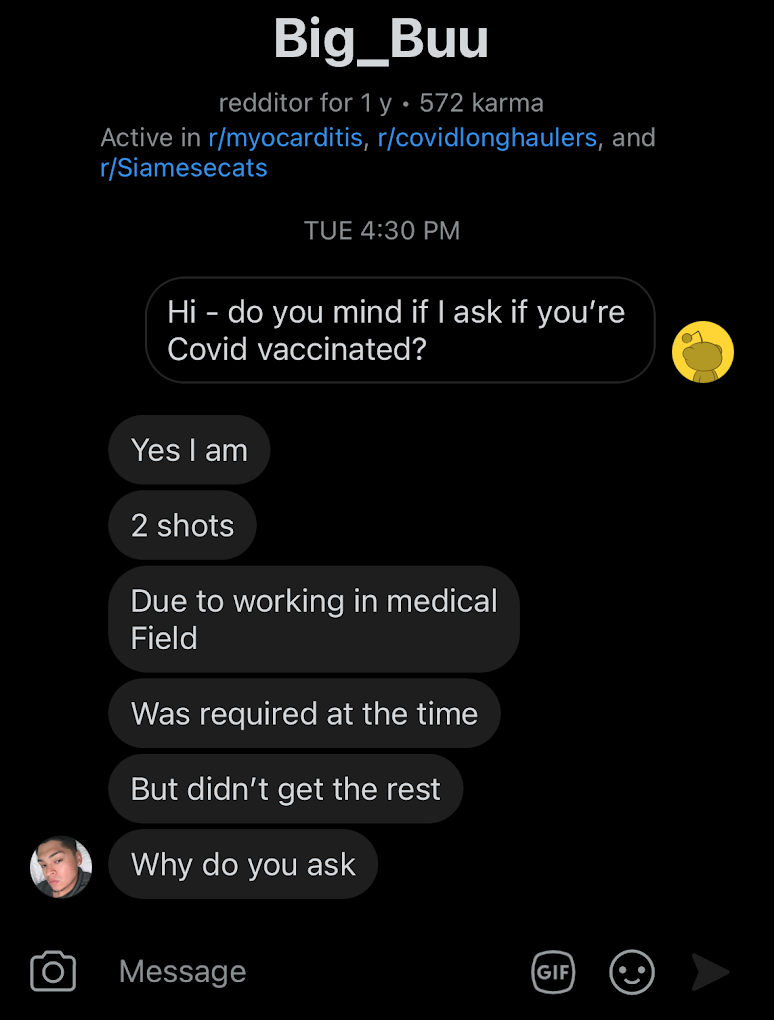Tap the camera icon to attach a photo
774x1020 pixels.
[53, 971]
